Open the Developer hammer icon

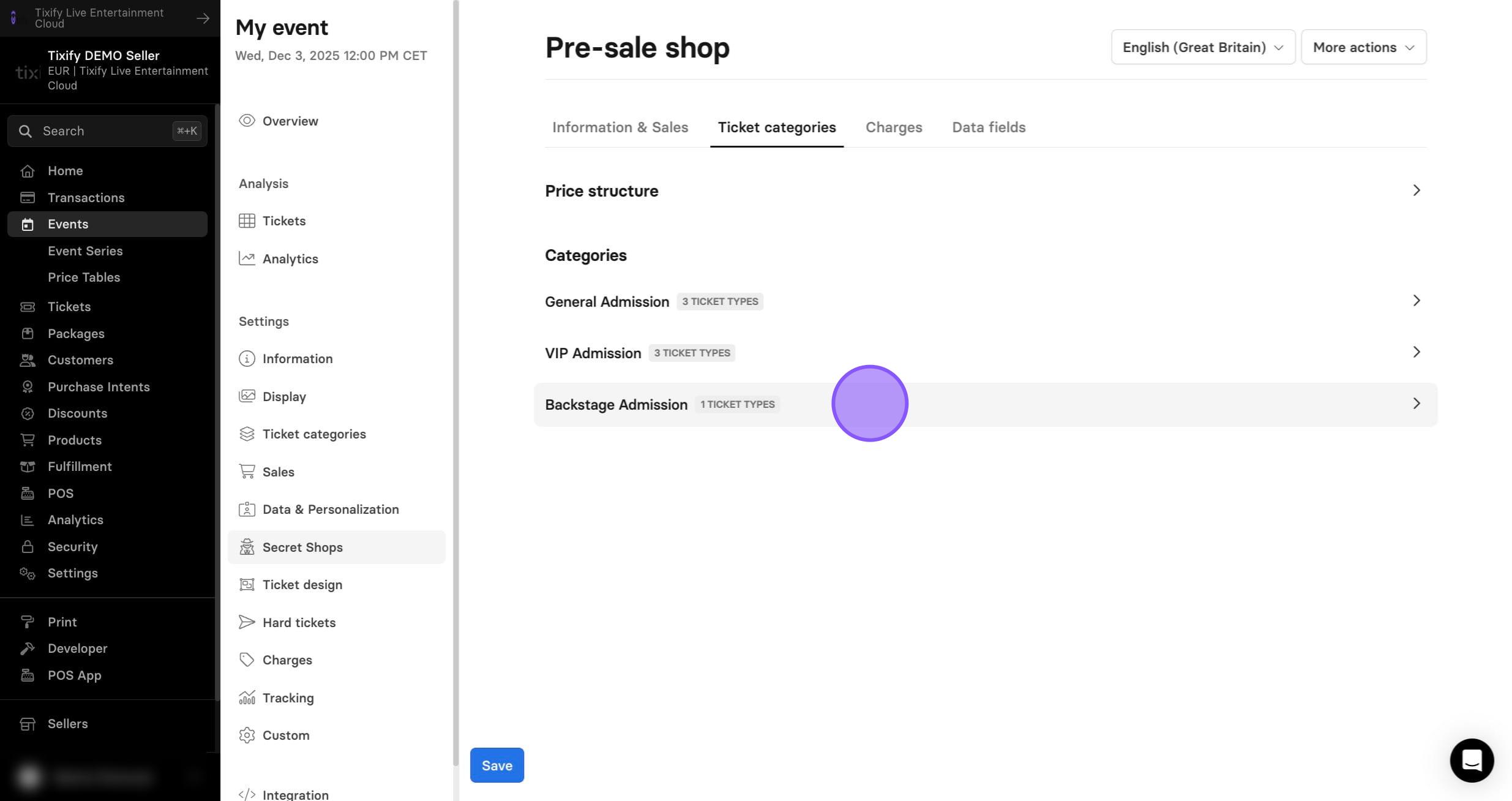click(x=27, y=648)
